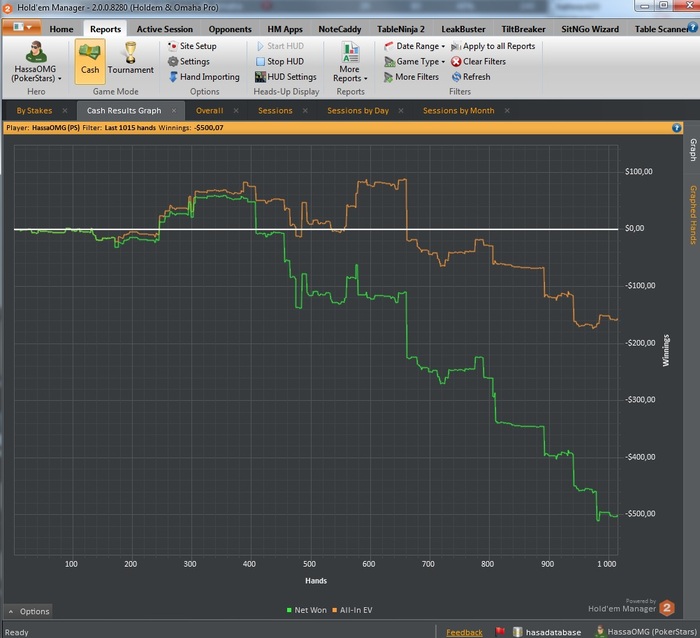700x638 pixels.
Task: Open the Home ribbon tab
Action: [61, 29]
